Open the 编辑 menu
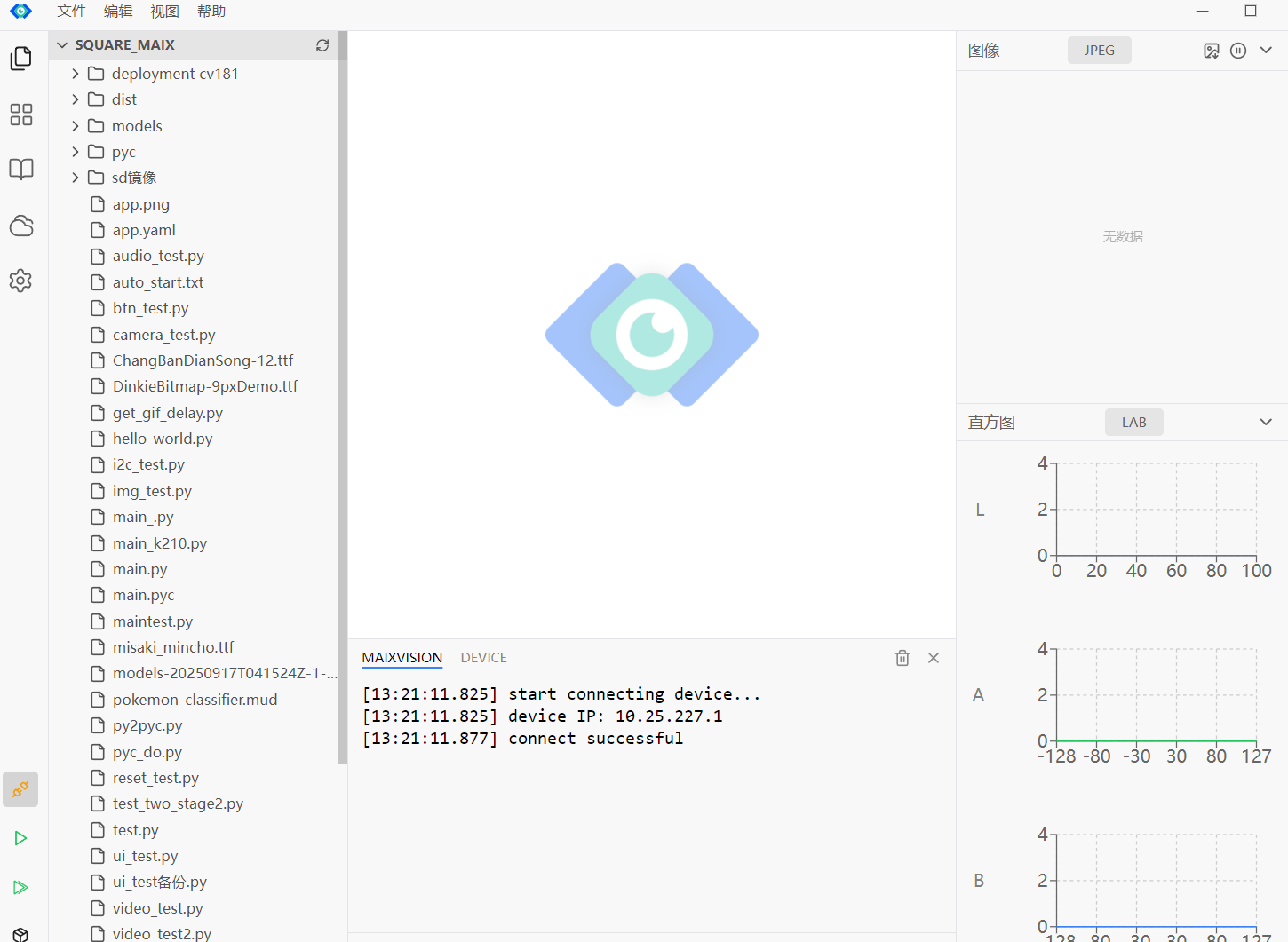The image size is (1288, 942). coord(118,12)
